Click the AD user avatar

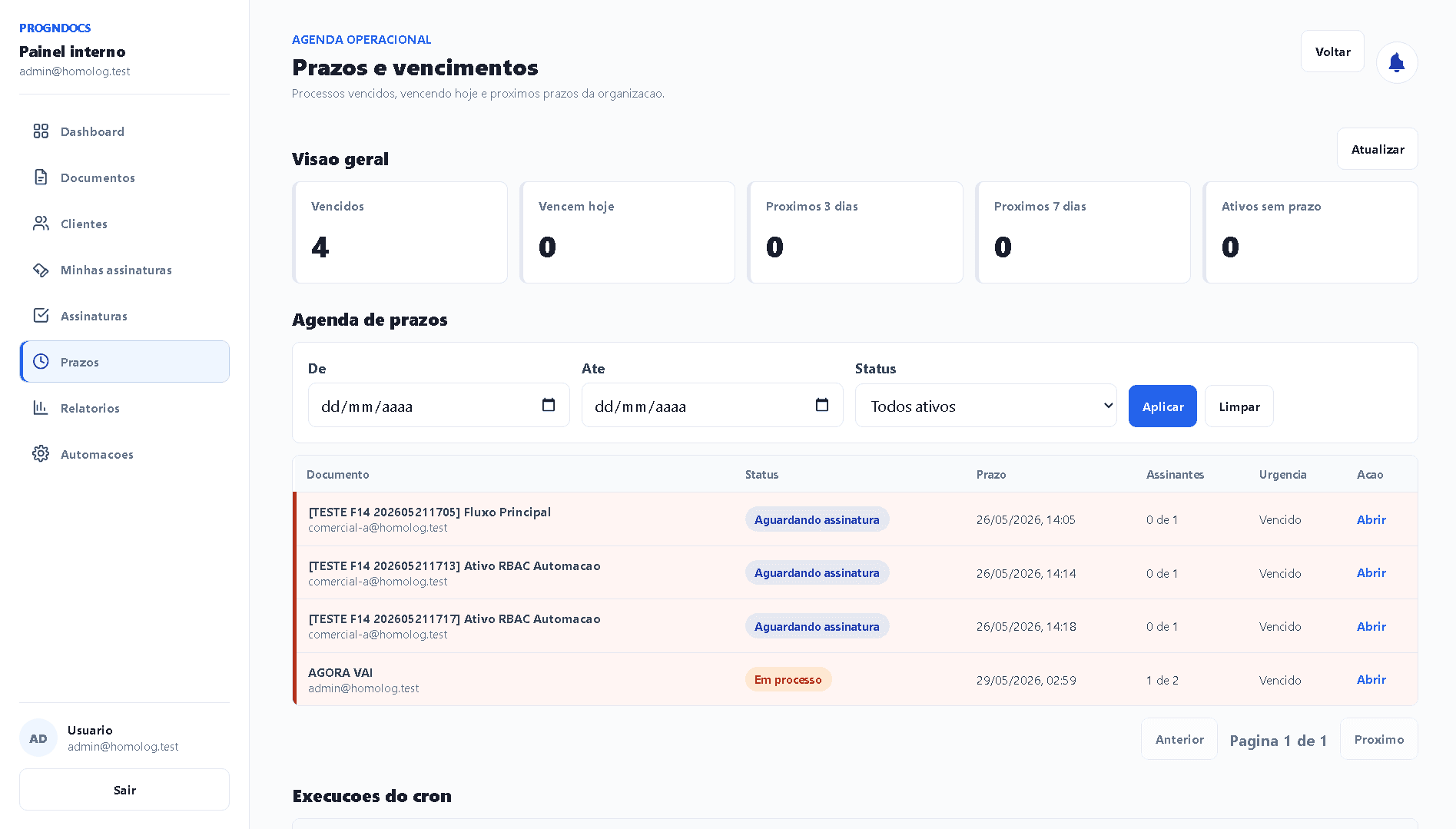[x=38, y=738]
